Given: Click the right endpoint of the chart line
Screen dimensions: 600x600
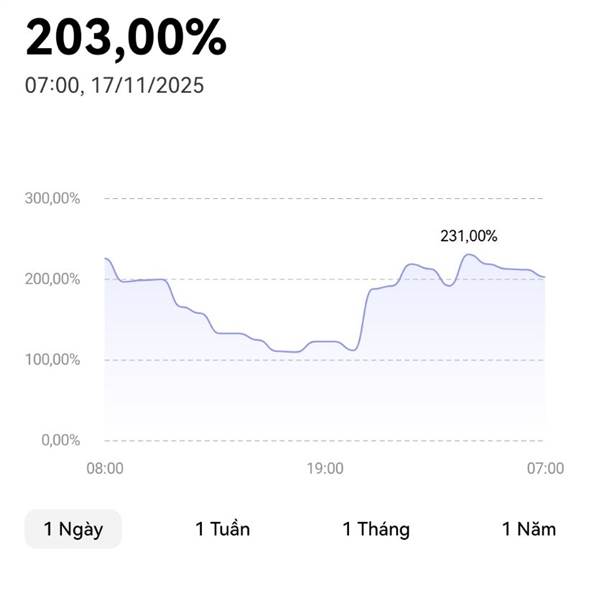Looking at the screenshot, I should [545, 277].
